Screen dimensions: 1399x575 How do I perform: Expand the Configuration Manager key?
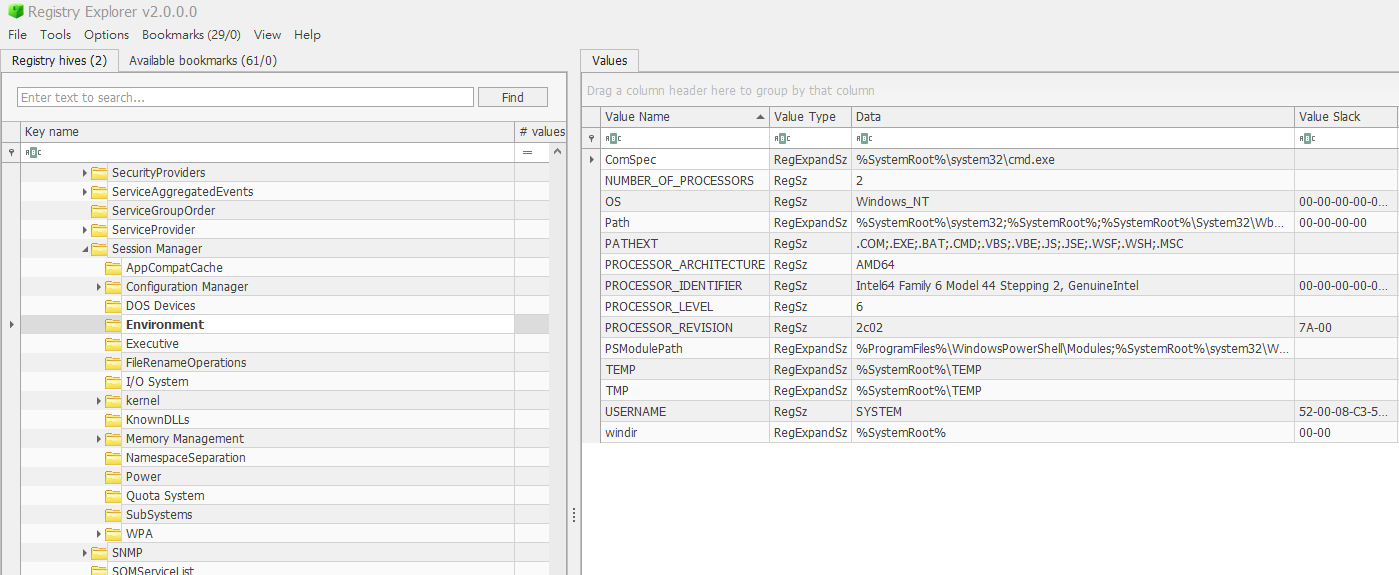click(x=99, y=287)
